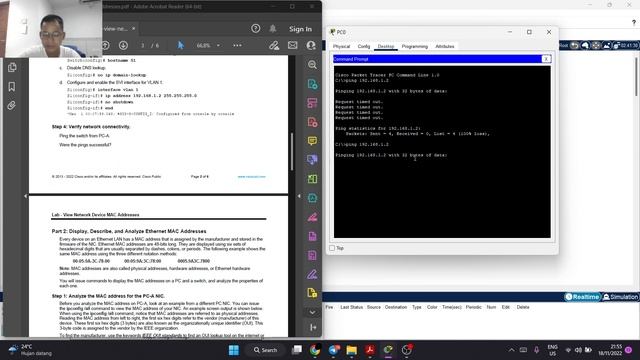640x360 pixels.
Task: Activate the selection pointer tool in Acrobat
Action: [x=181, y=45]
